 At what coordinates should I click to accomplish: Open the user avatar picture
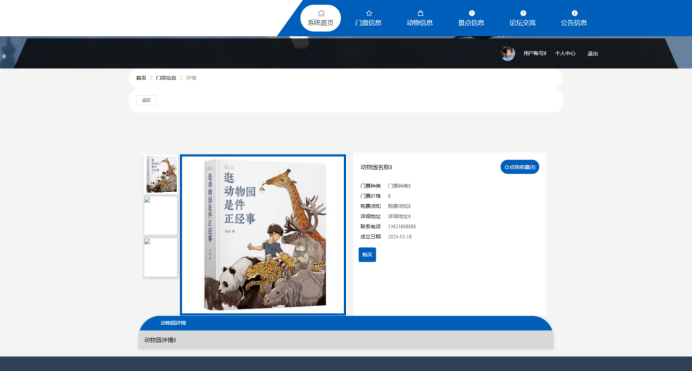point(508,54)
